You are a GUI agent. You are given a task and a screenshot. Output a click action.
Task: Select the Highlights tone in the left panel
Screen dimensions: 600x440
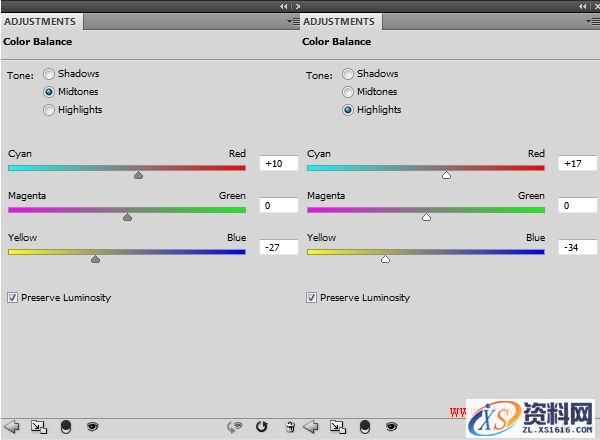click(x=48, y=110)
